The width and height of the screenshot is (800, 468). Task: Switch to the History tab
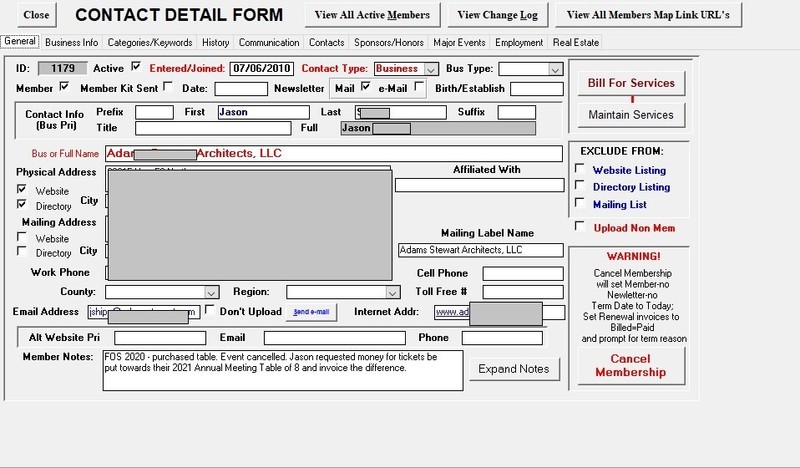pos(215,42)
